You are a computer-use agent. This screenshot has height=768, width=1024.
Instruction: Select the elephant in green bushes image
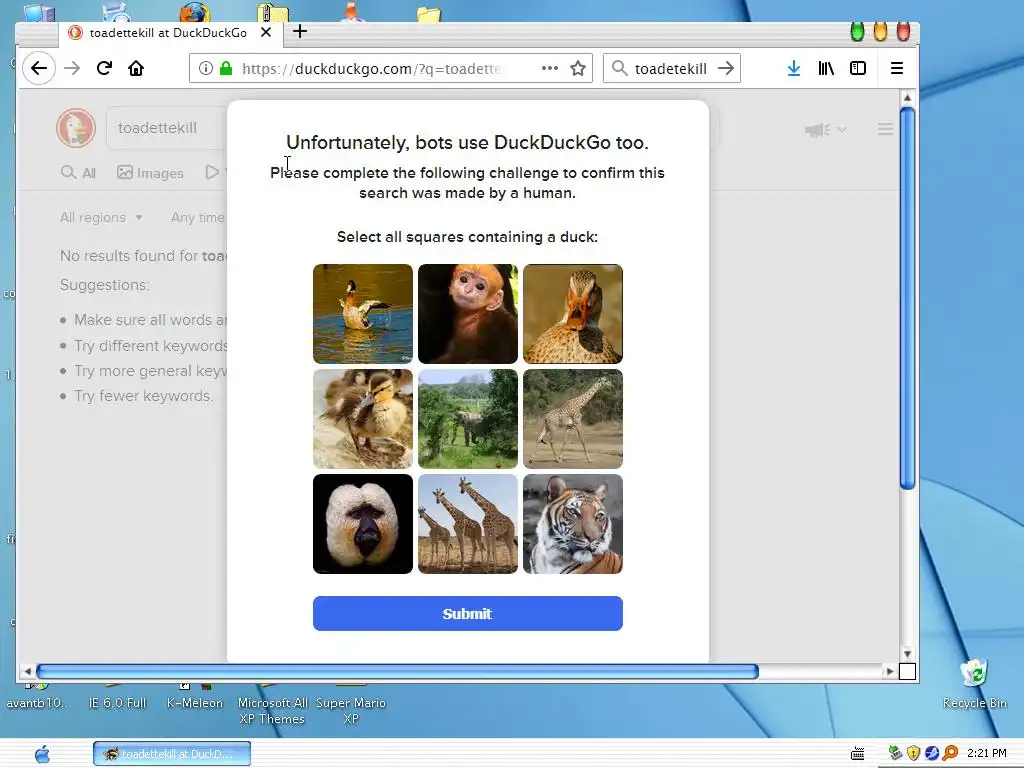(x=468, y=419)
